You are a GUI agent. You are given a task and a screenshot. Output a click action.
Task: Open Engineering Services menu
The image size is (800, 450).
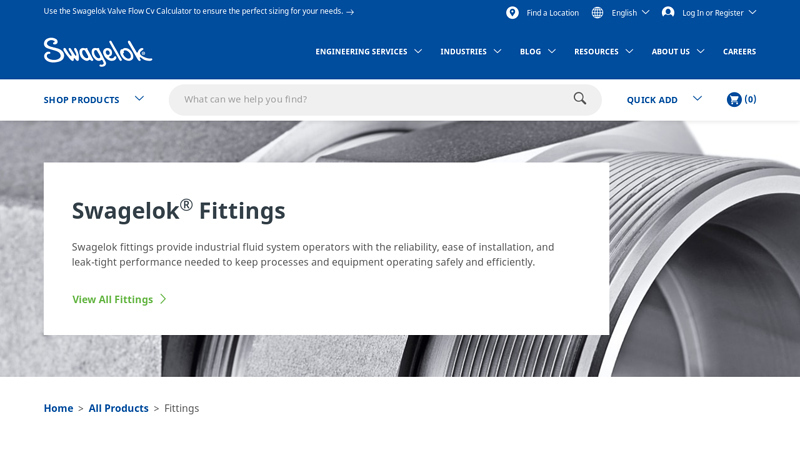tap(361, 52)
